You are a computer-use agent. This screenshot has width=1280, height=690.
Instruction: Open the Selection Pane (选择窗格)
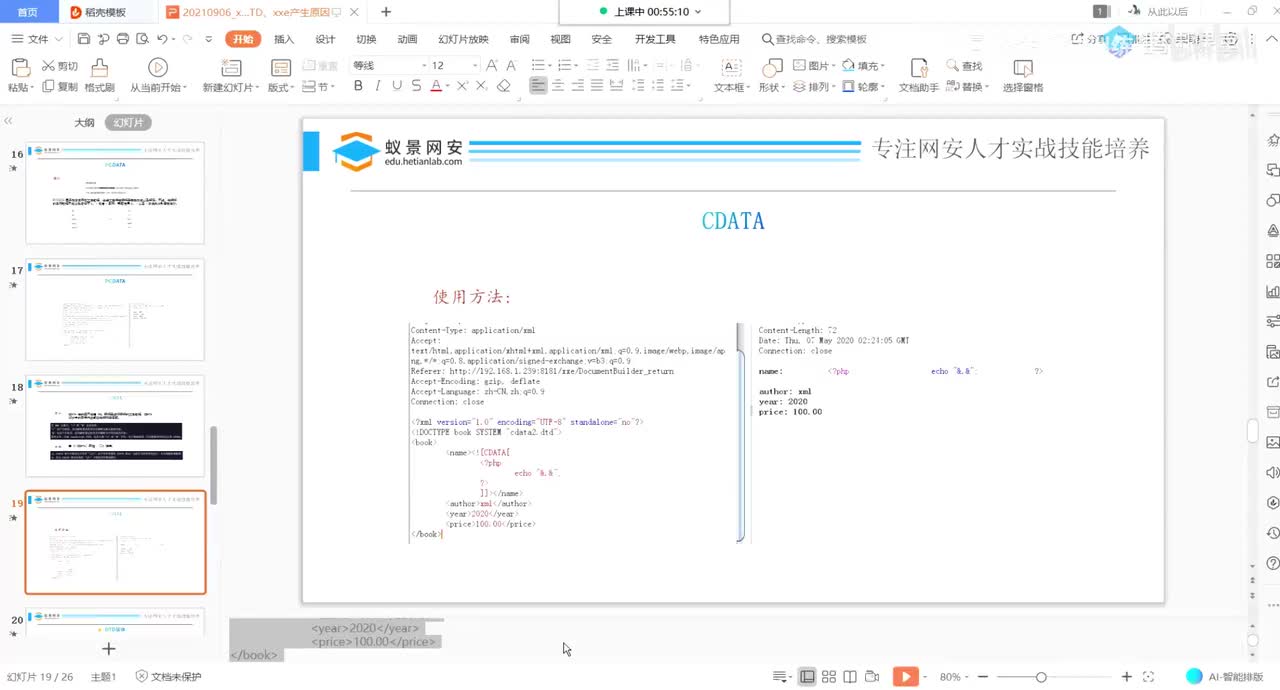point(1023,75)
